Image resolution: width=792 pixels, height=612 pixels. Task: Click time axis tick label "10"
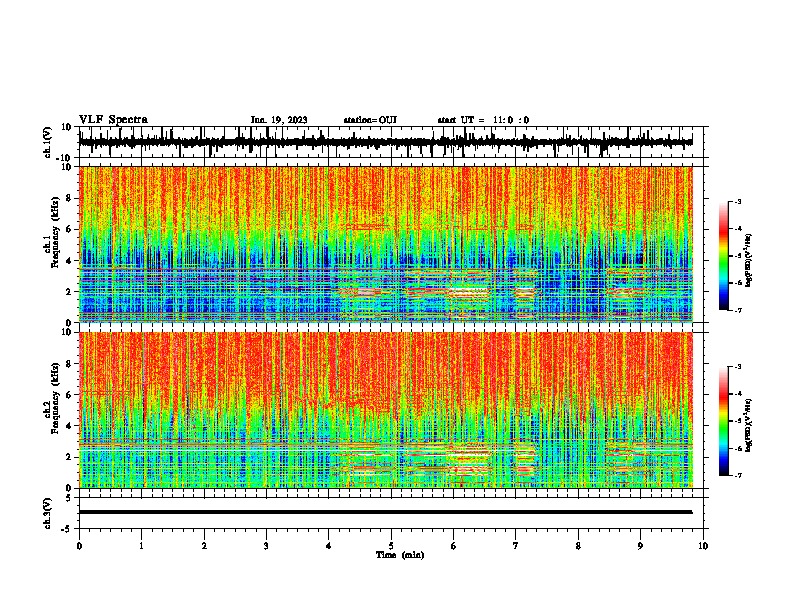point(703,546)
